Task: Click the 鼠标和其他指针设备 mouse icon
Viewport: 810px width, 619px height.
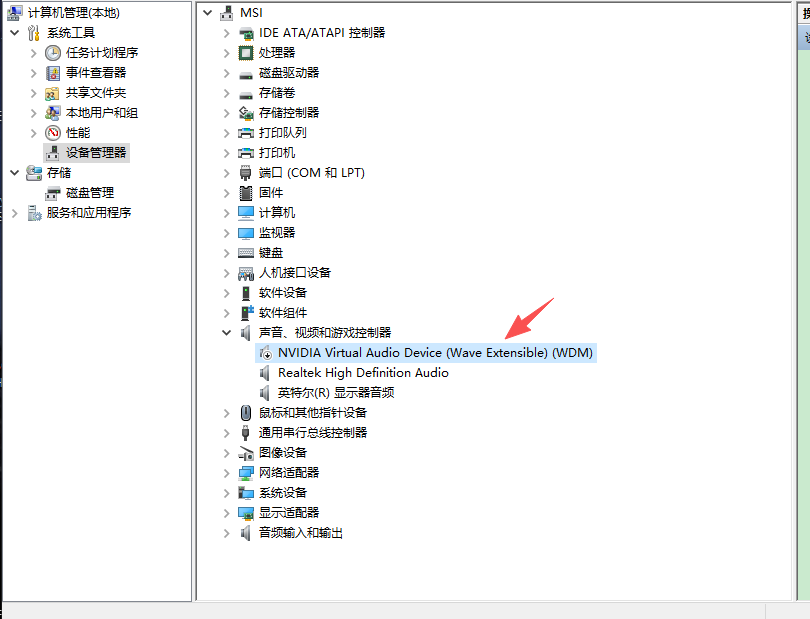Action: (246, 413)
